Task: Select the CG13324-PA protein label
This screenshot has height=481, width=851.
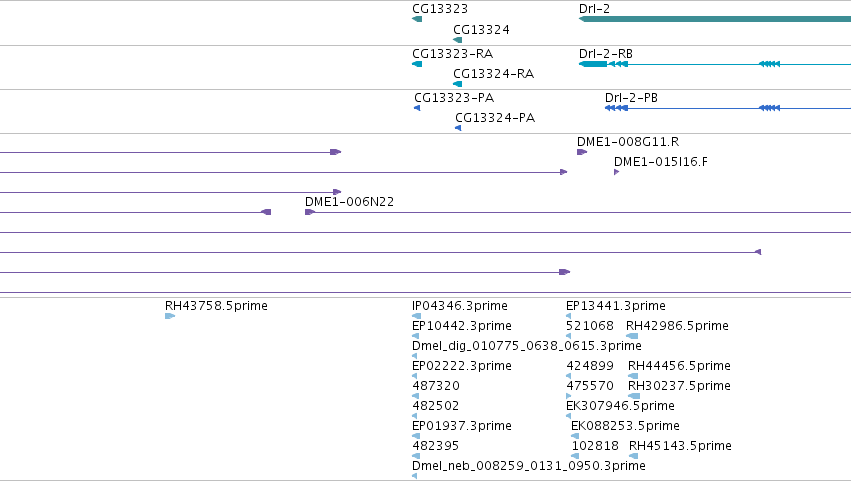Action: (495, 118)
